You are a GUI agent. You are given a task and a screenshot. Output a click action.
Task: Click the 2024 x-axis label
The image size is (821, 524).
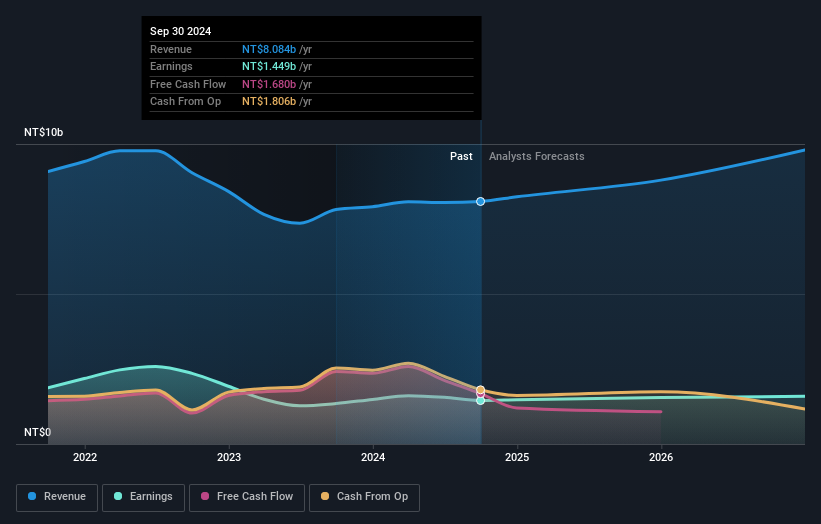pyautogui.click(x=373, y=458)
